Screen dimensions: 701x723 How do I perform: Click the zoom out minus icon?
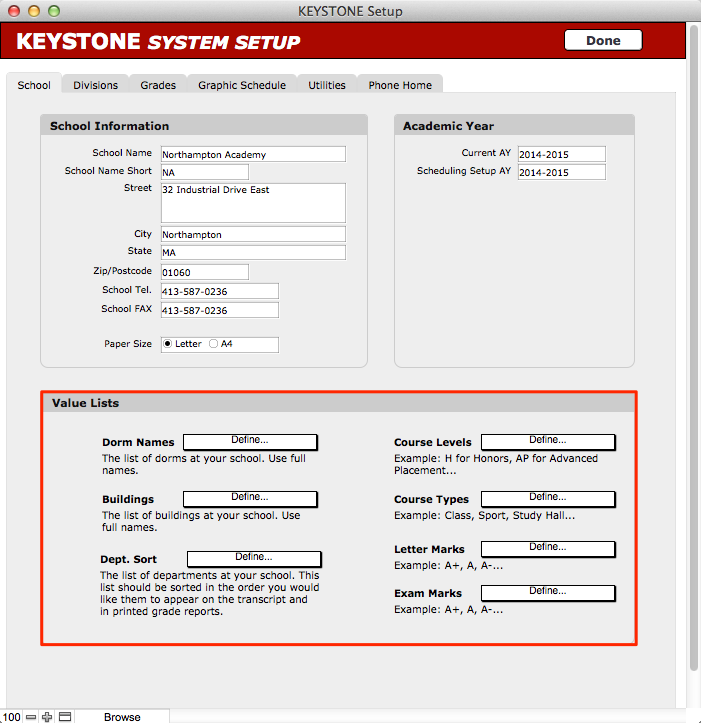[31, 716]
